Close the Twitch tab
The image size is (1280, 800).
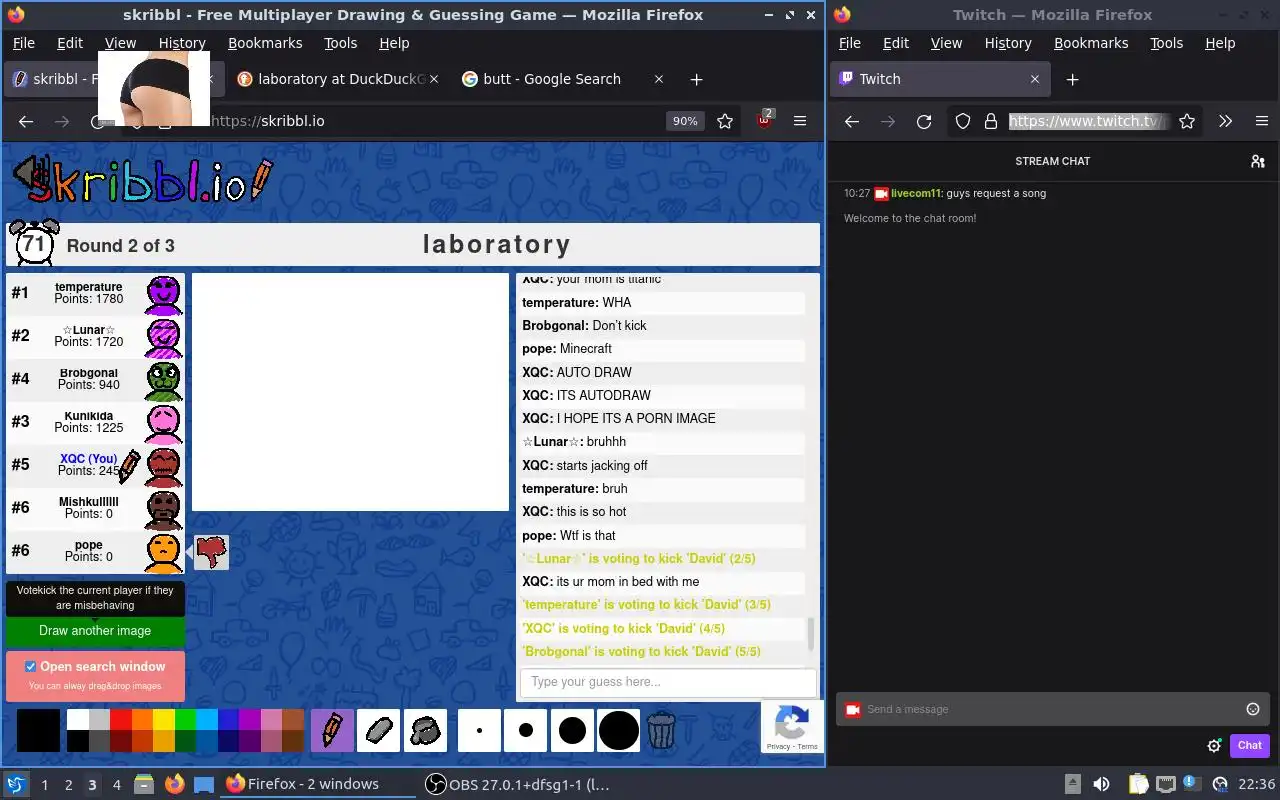(1034, 79)
